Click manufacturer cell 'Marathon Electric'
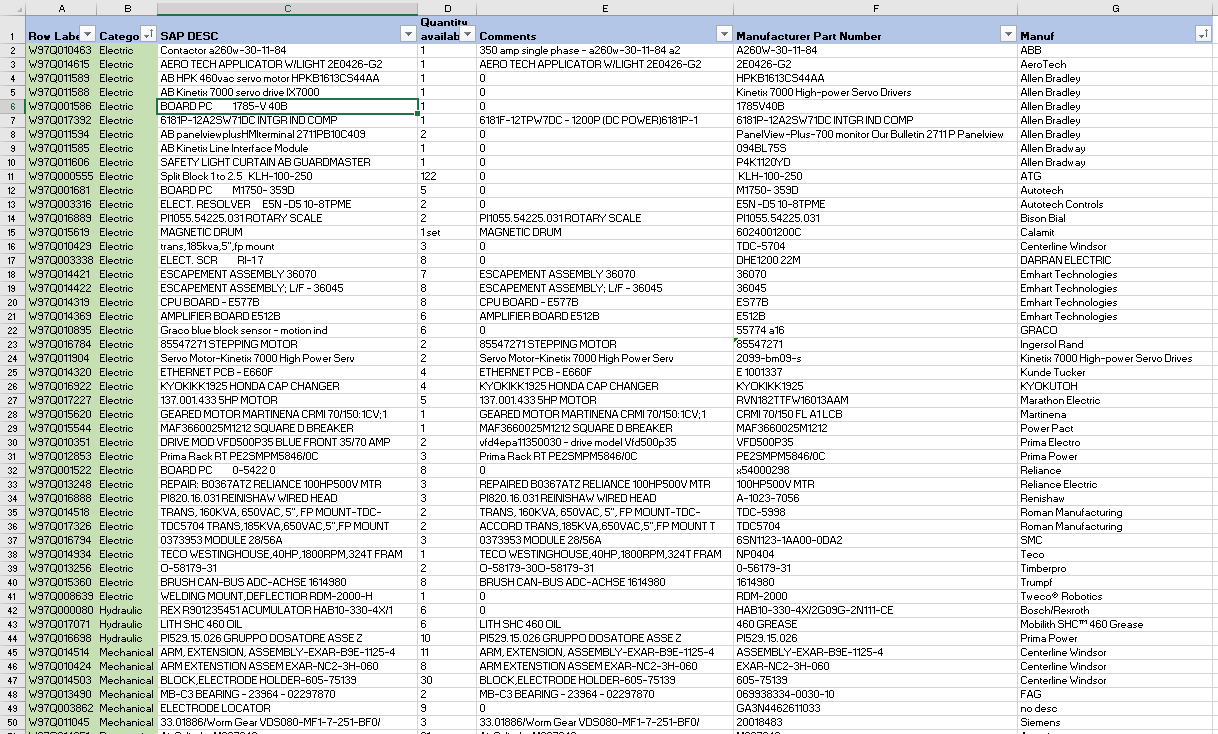The image size is (1218, 734). (1115, 400)
